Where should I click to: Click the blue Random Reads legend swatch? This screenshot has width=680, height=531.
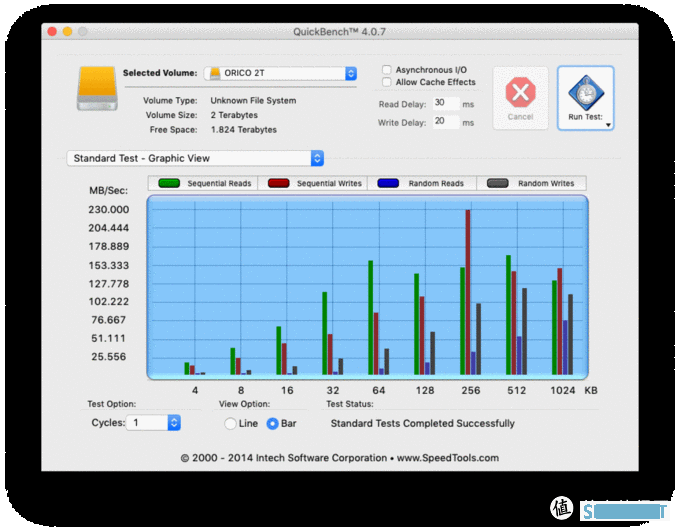[388, 183]
